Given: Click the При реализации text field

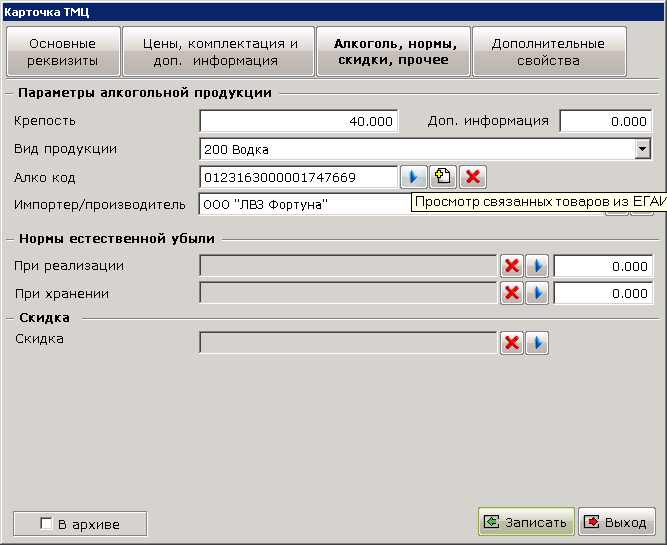Looking at the screenshot, I should 348,266.
